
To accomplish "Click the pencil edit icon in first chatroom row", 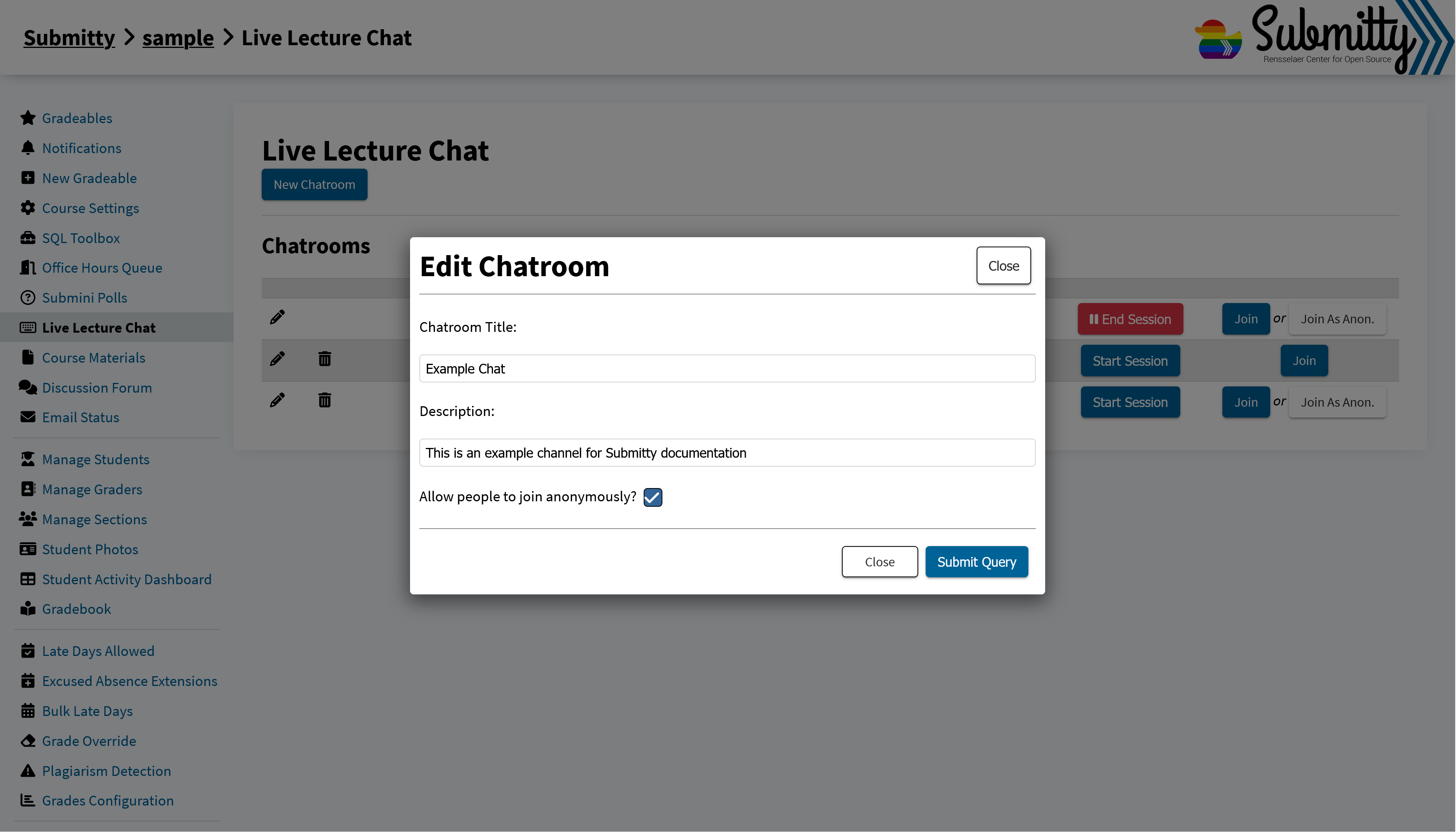I will 277,317.
